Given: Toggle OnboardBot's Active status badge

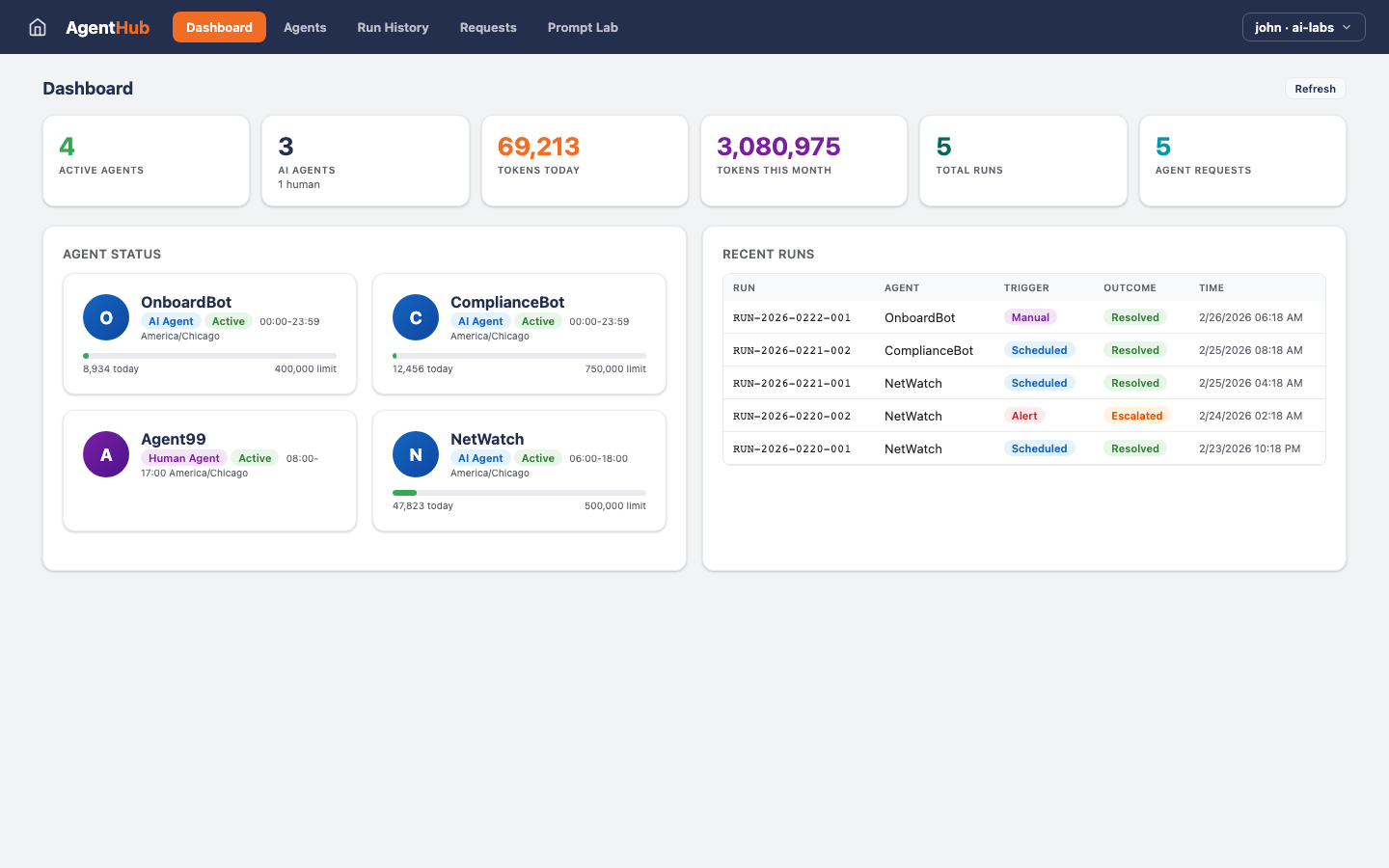Looking at the screenshot, I should click(228, 320).
